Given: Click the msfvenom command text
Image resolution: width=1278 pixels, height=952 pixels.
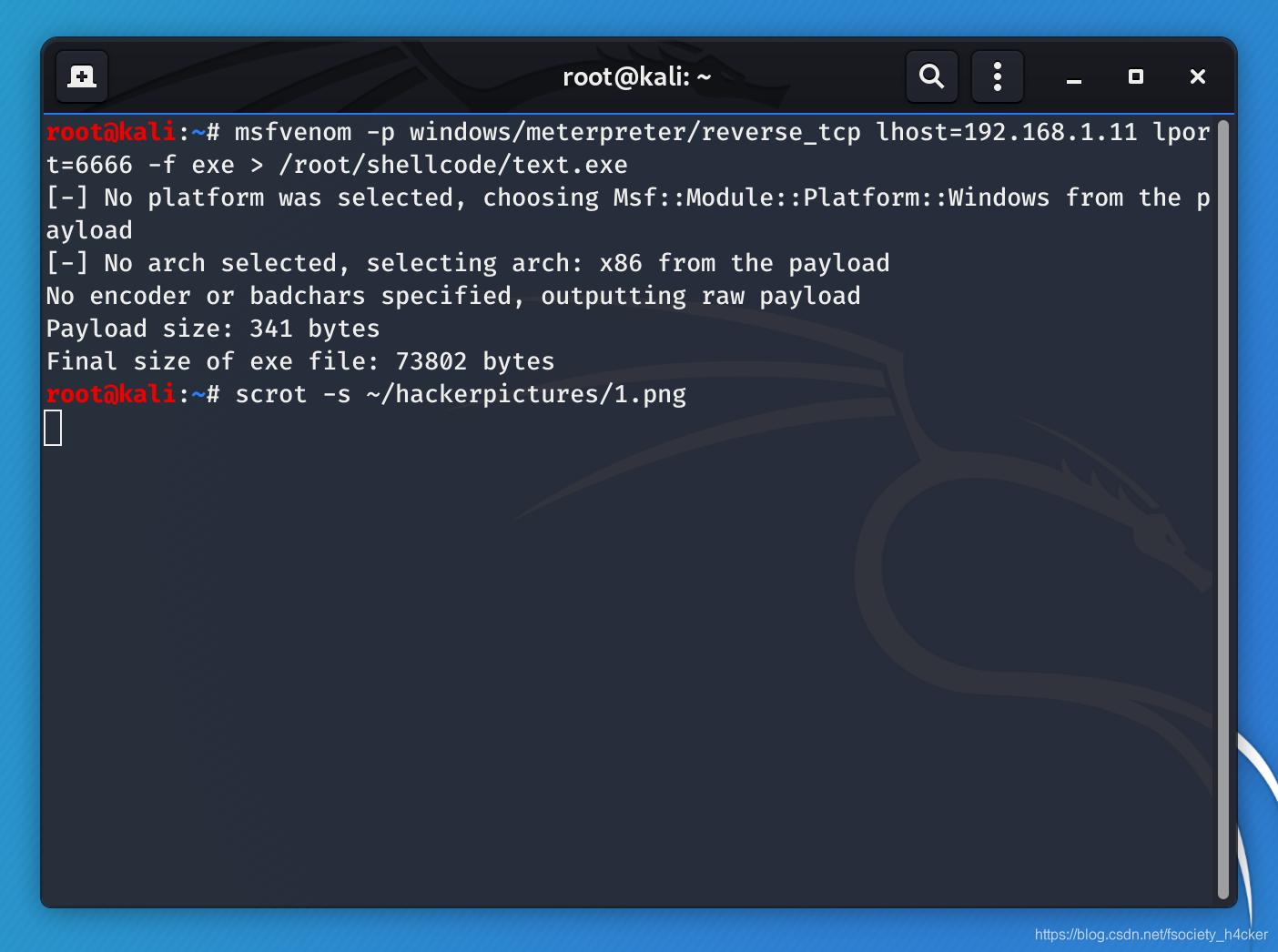Looking at the screenshot, I should point(293,132).
